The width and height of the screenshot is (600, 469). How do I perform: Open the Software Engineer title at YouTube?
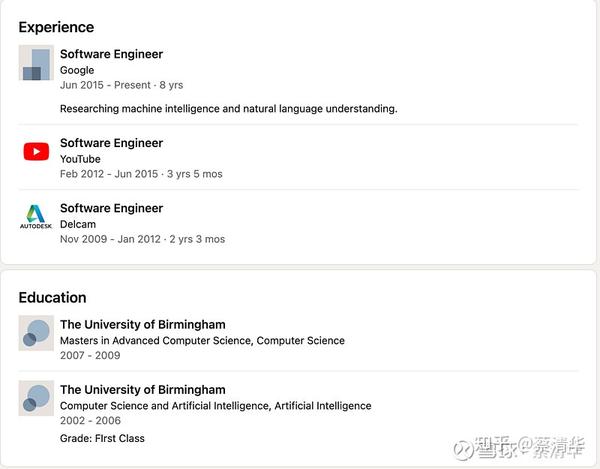[x=111, y=143]
